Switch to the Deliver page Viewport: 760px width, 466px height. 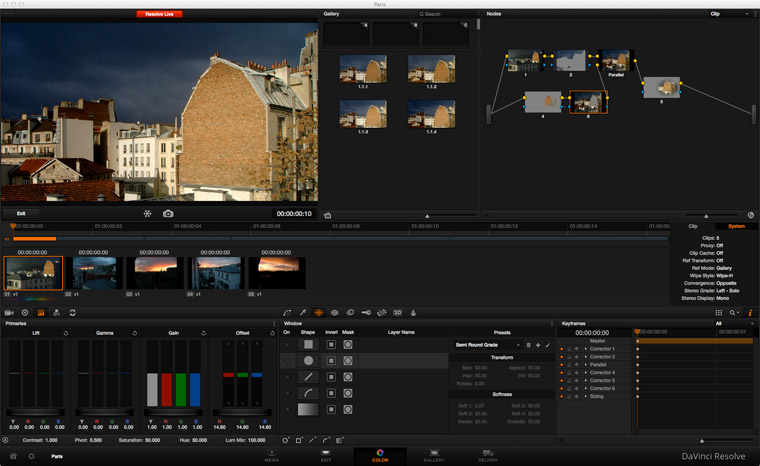tap(488, 456)
